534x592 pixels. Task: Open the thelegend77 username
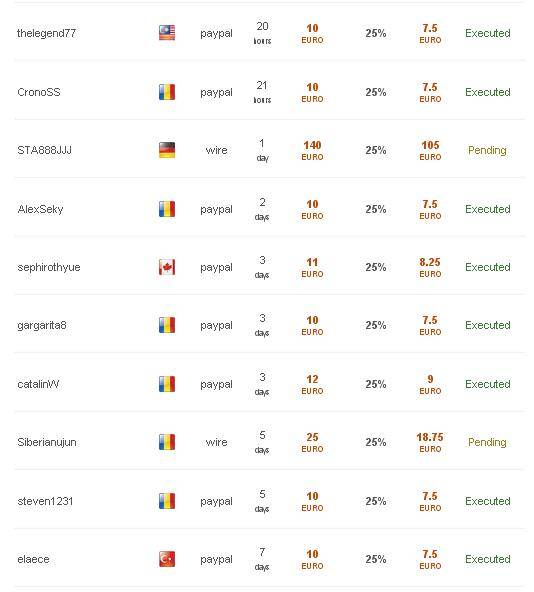tap(46, 33)
